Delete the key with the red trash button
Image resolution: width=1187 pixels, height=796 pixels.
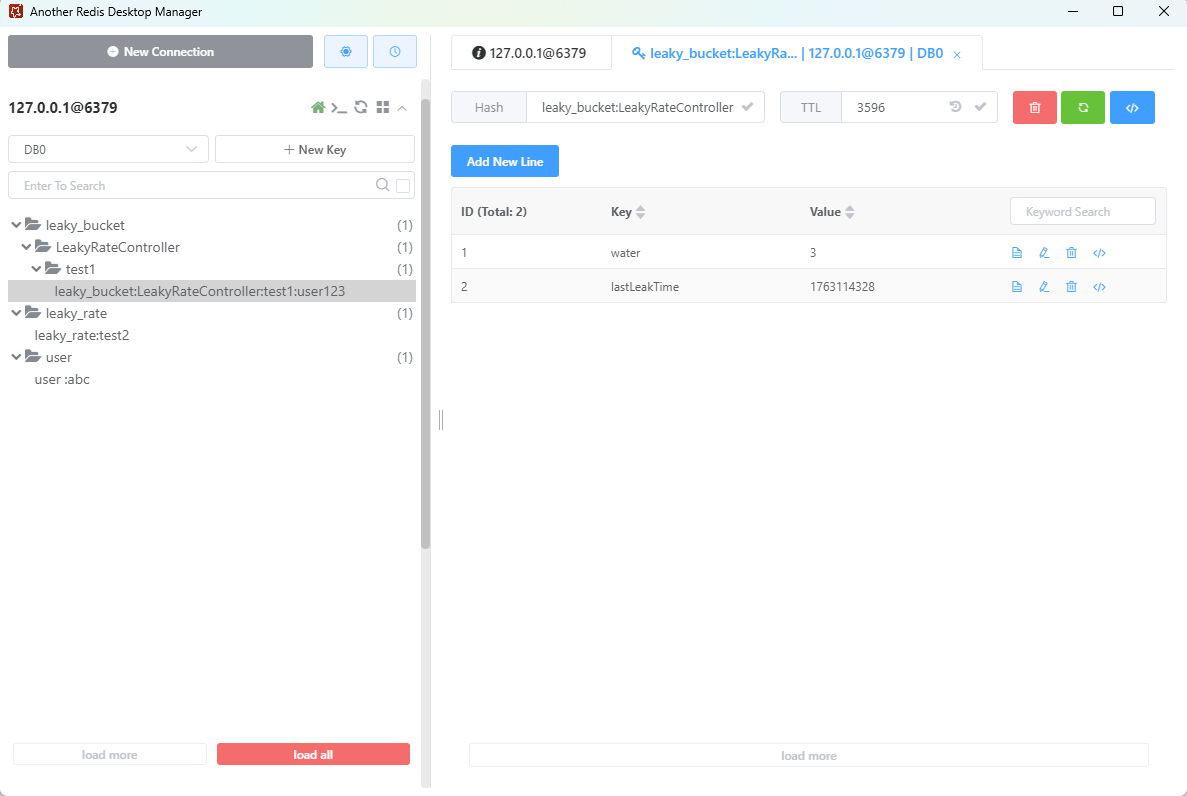point(1034,108)
